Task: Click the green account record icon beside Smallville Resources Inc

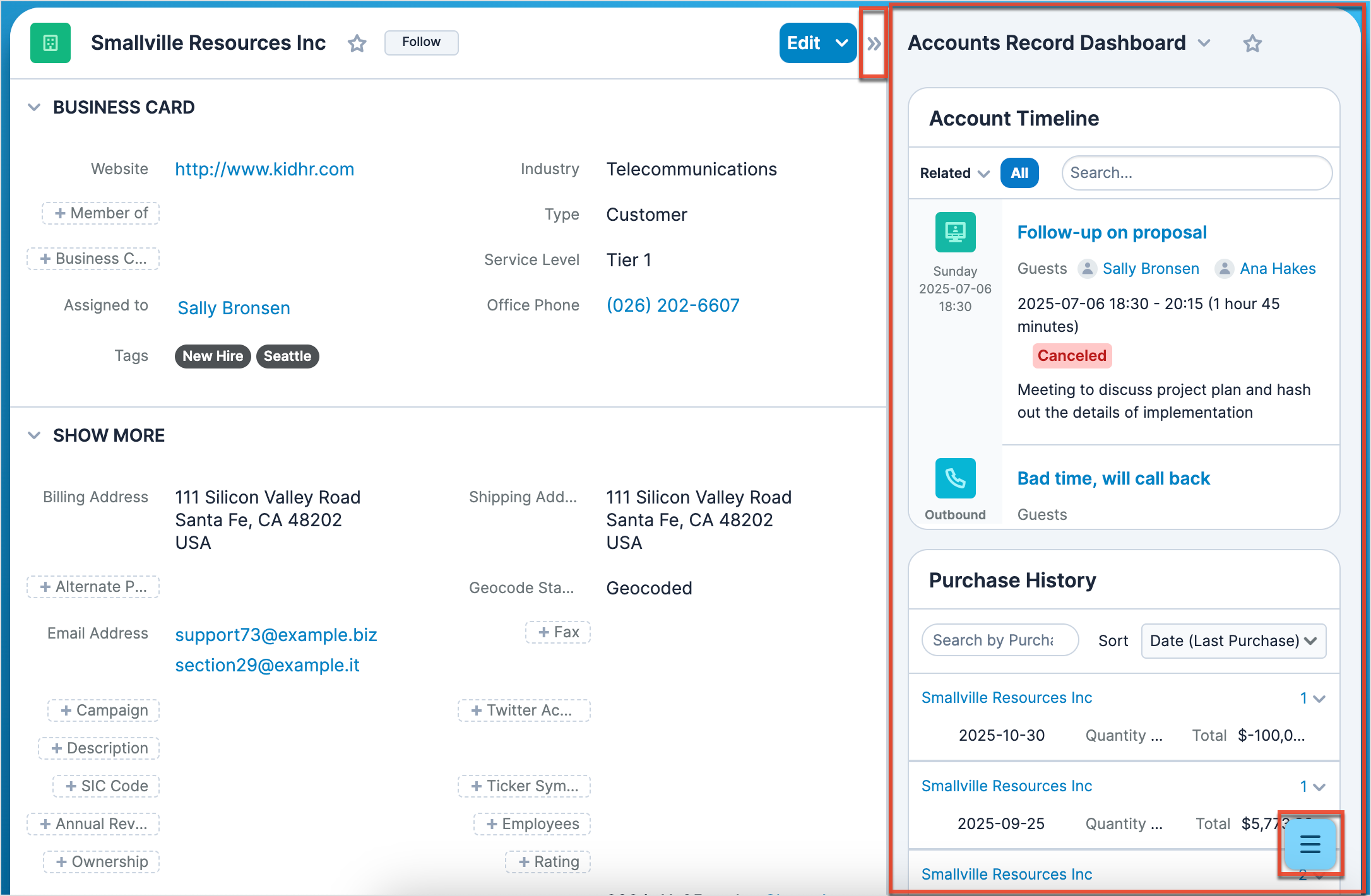Action: pos(50,42)
